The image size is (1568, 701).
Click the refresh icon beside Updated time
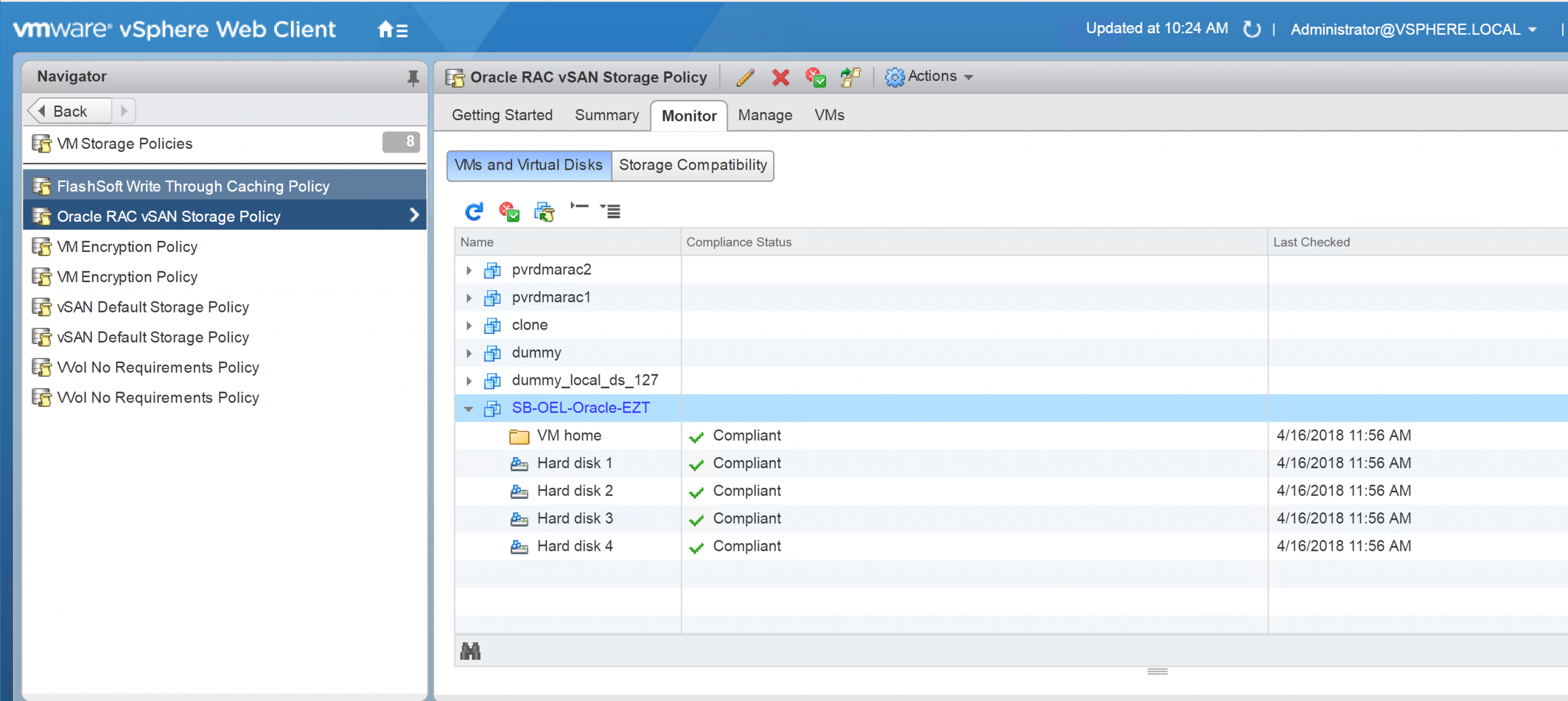(x=1251, y=29)
